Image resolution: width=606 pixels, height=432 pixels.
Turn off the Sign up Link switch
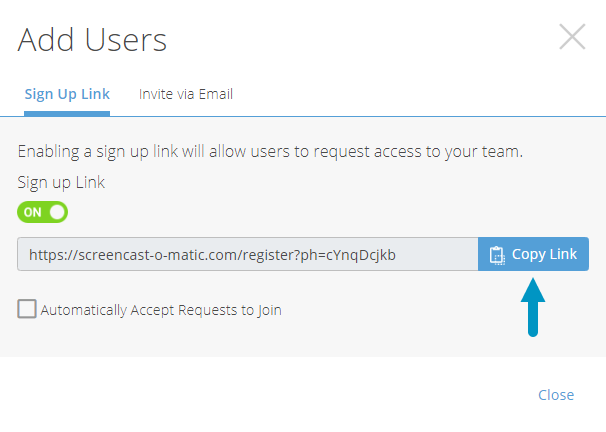point(43,212)
